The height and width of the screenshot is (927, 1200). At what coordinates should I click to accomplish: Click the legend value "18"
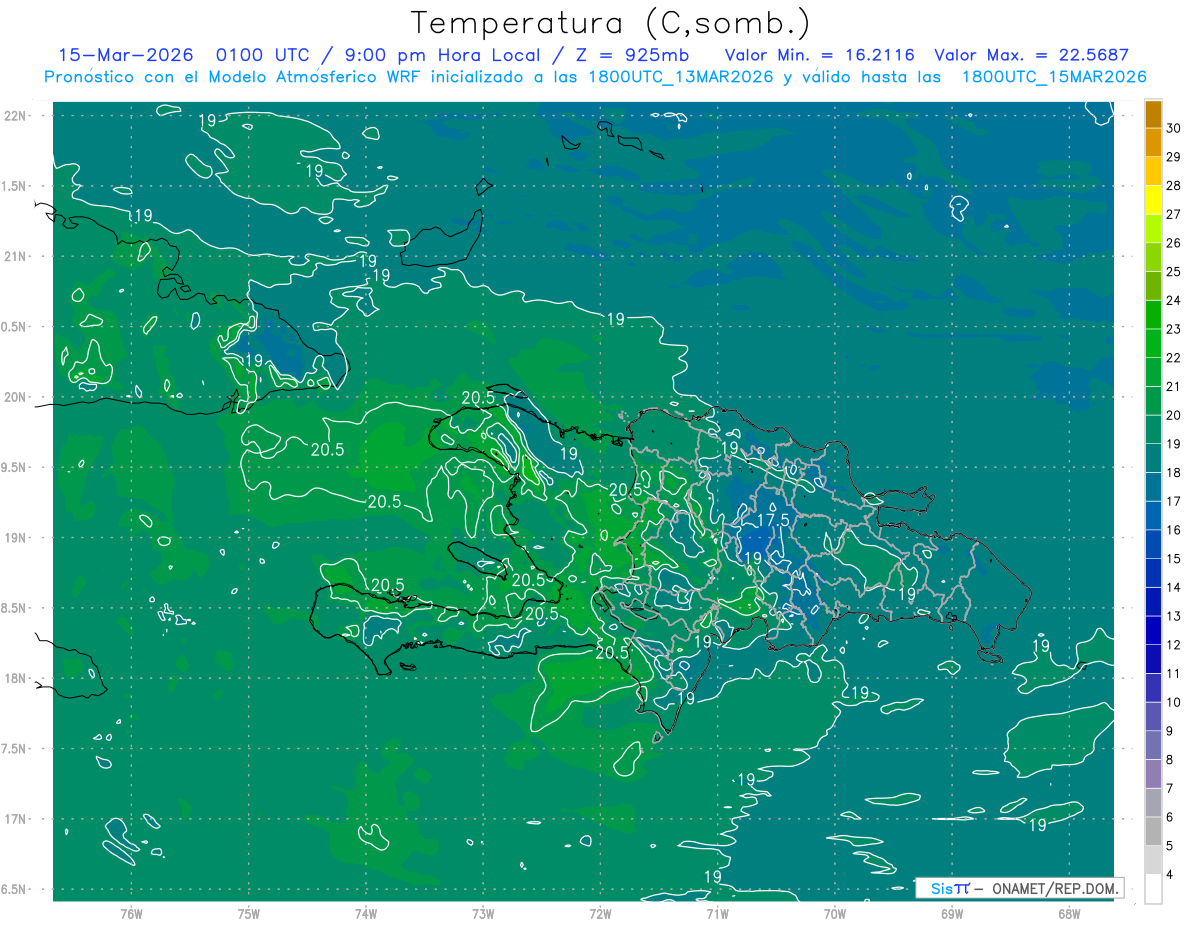[x=1174, y=472]
